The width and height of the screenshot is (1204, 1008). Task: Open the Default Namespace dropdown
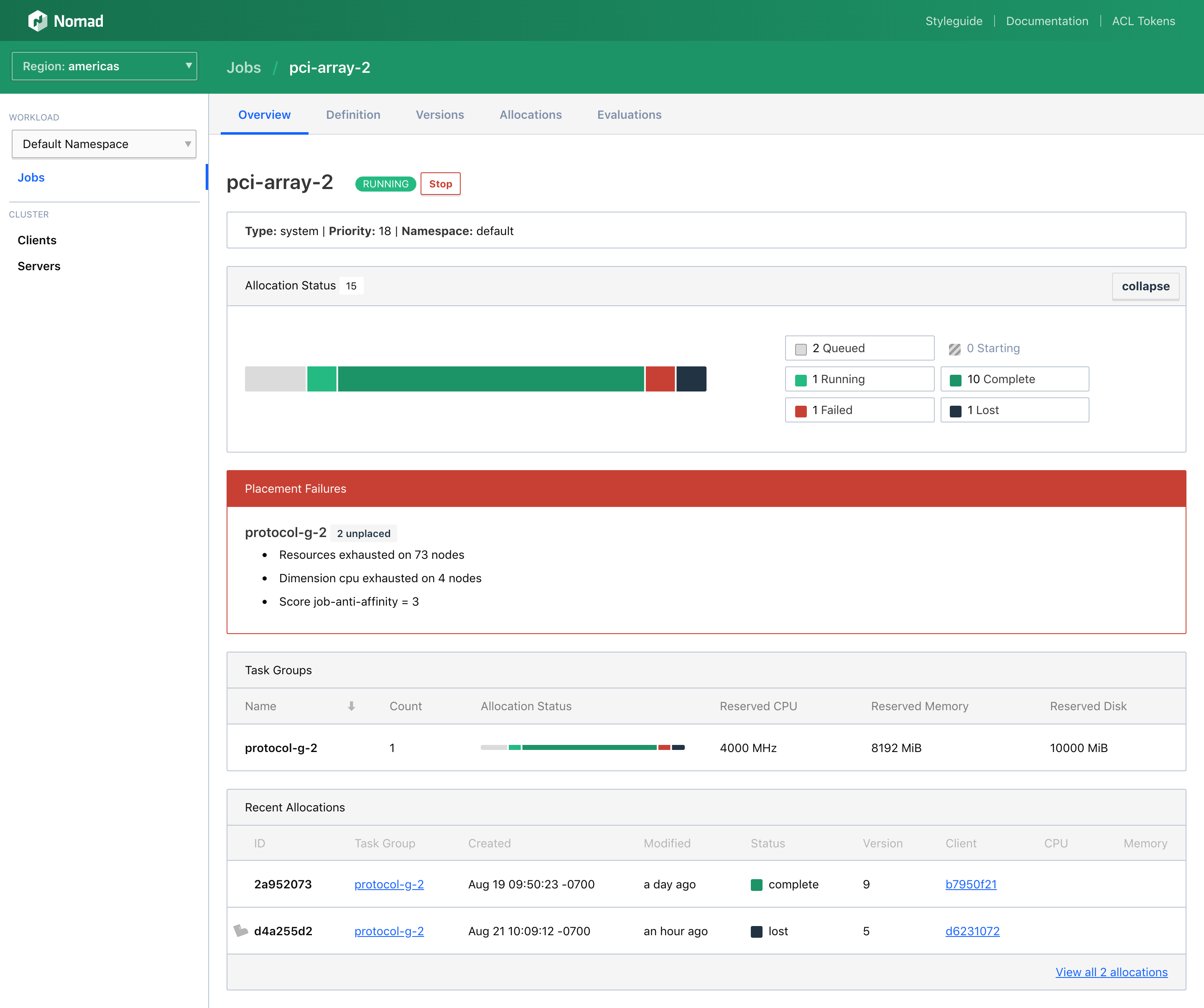tap(104, 144)
